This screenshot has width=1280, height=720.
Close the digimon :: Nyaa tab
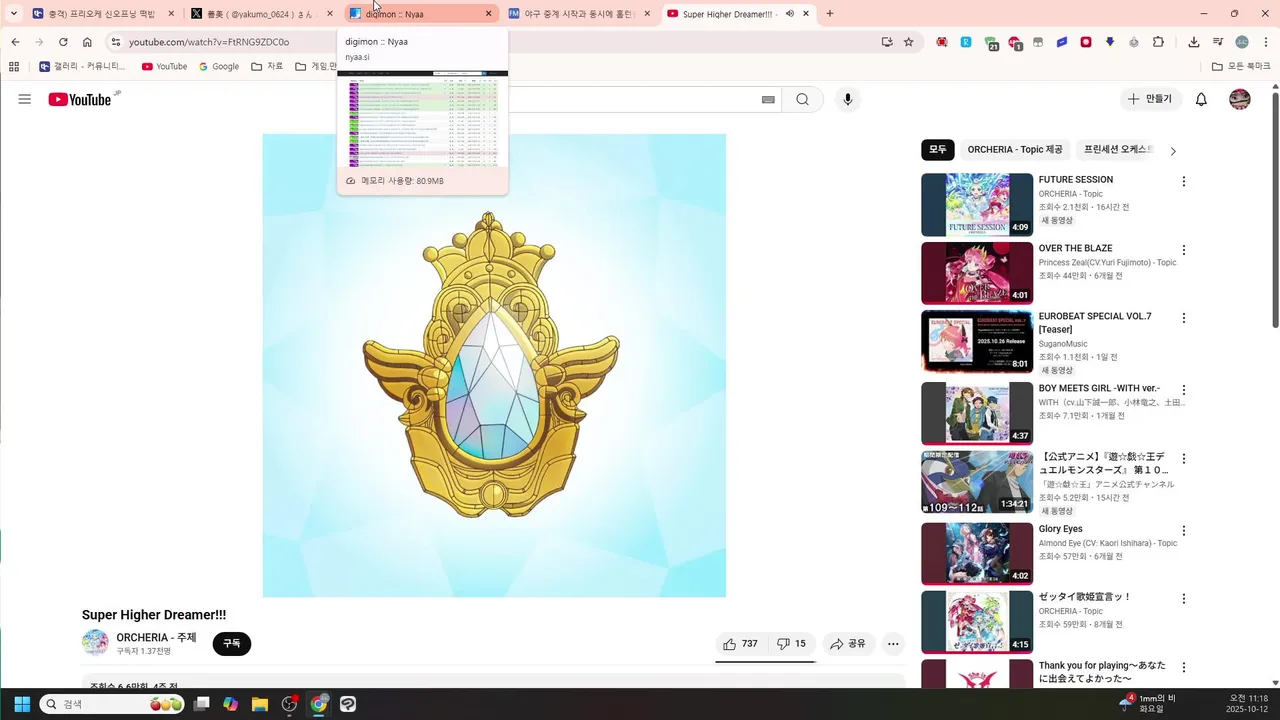488,14
